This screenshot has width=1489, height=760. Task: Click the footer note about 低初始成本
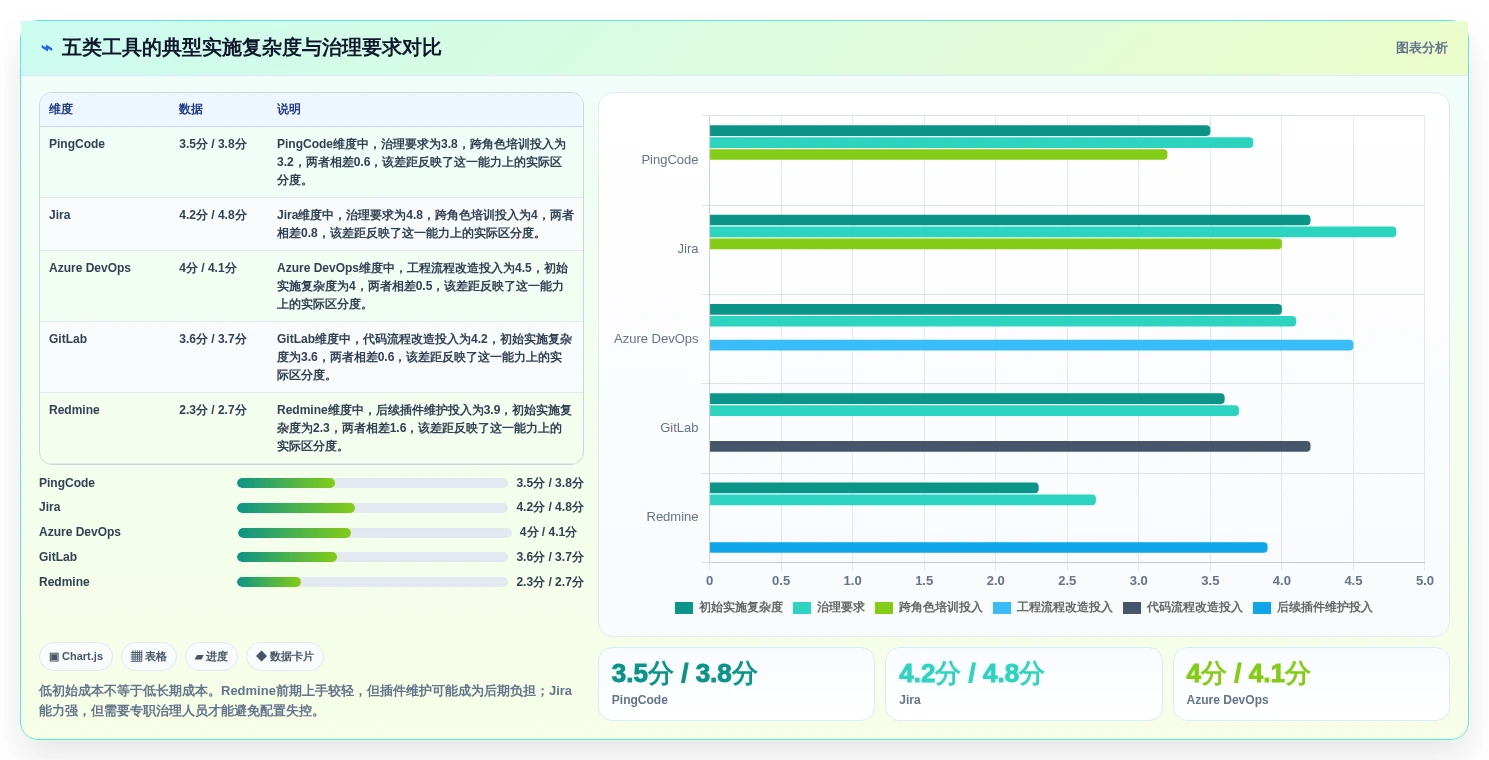[x=306, y=701]
